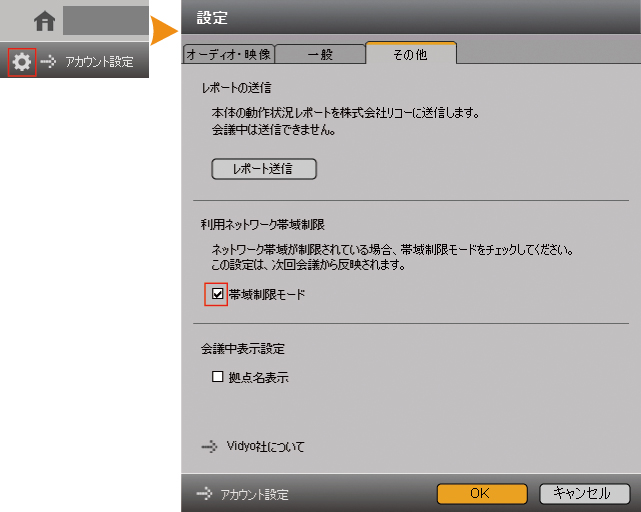
Task: Click アカウント設定 text in the left sidebar
Action: [99, 62]
